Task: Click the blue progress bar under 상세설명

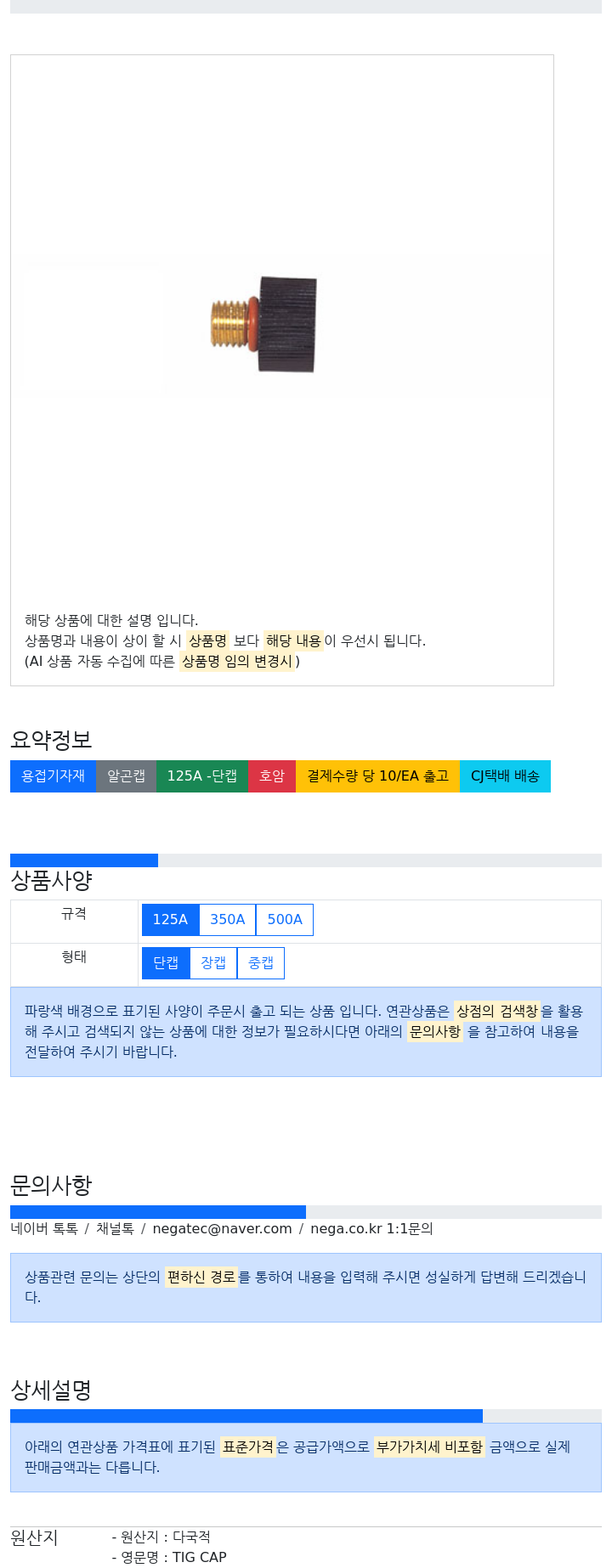Action: [246, 1416]
